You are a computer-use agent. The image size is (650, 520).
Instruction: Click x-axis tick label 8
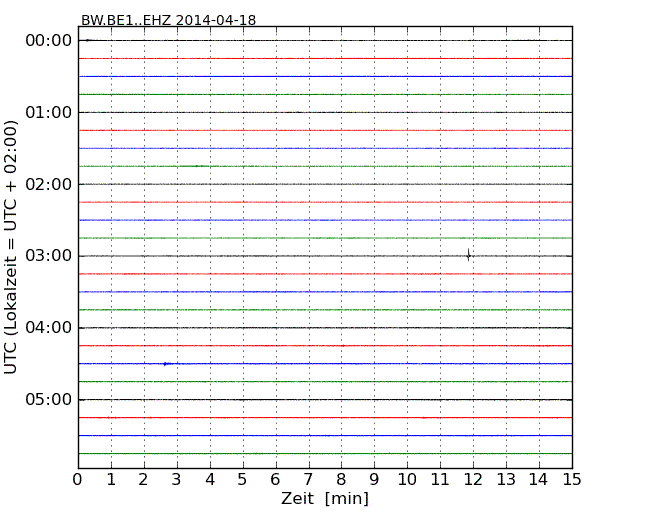341,479
